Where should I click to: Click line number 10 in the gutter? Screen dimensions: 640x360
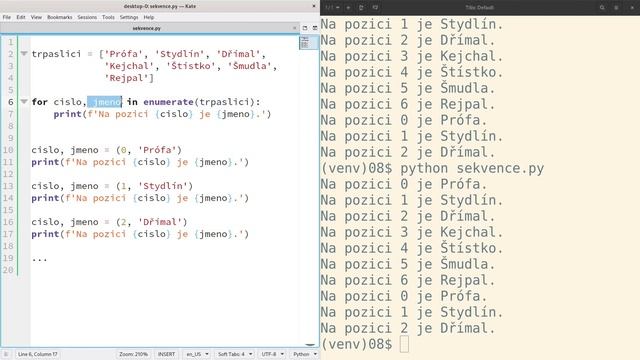9,150
